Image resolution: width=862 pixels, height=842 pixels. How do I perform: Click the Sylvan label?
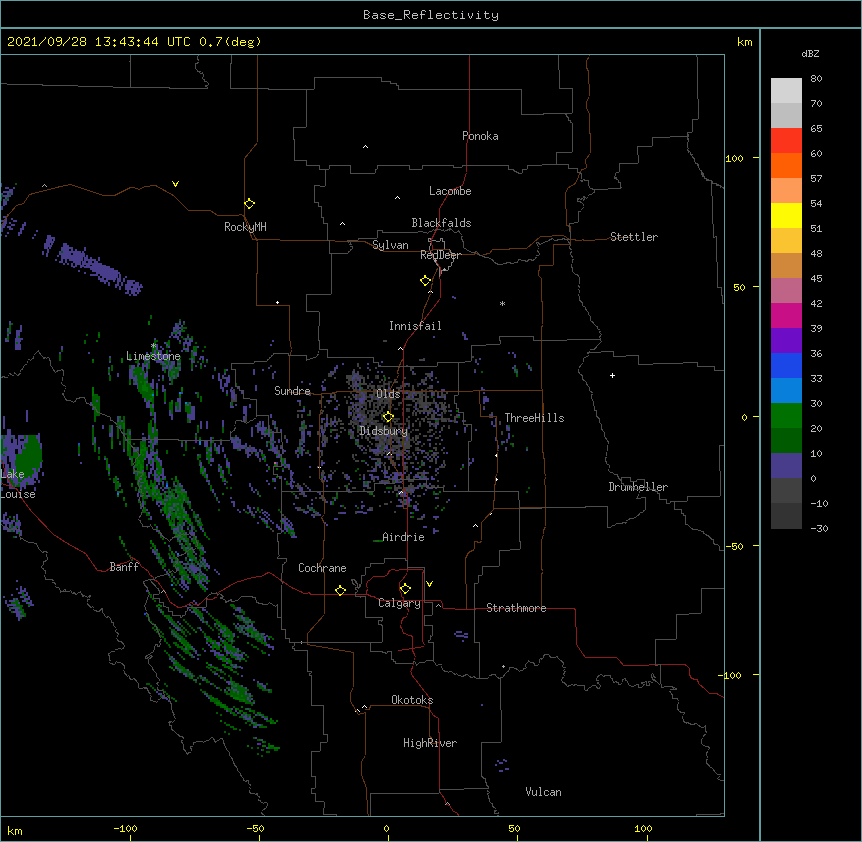[x=390, y=245]
